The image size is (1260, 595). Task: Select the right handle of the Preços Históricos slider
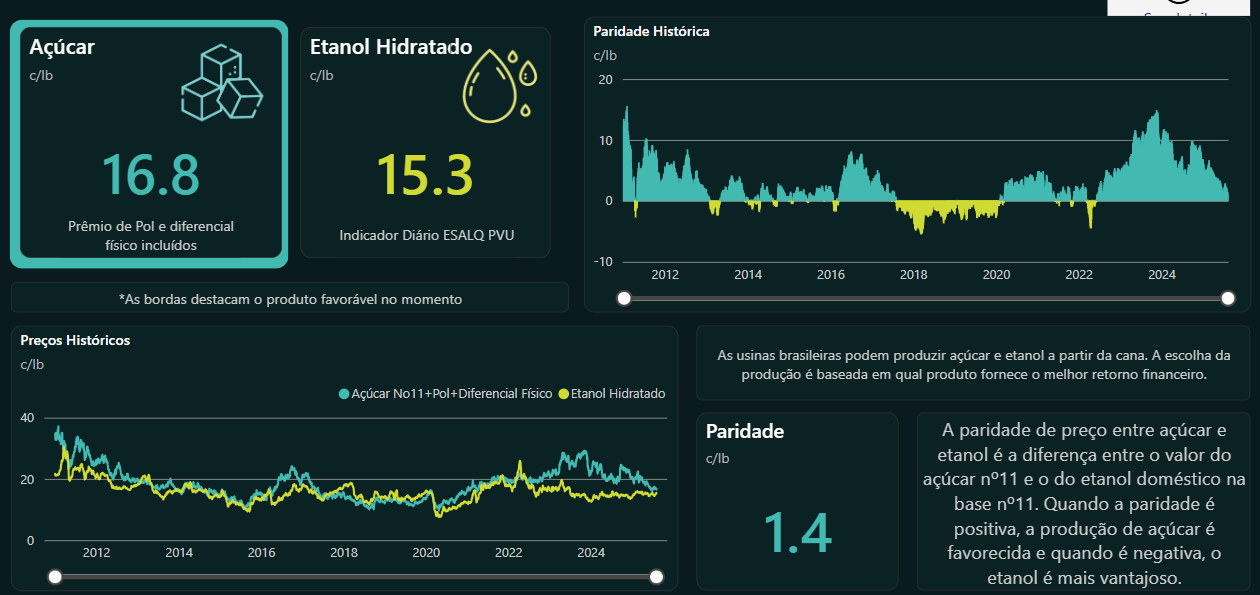(657, 576)
